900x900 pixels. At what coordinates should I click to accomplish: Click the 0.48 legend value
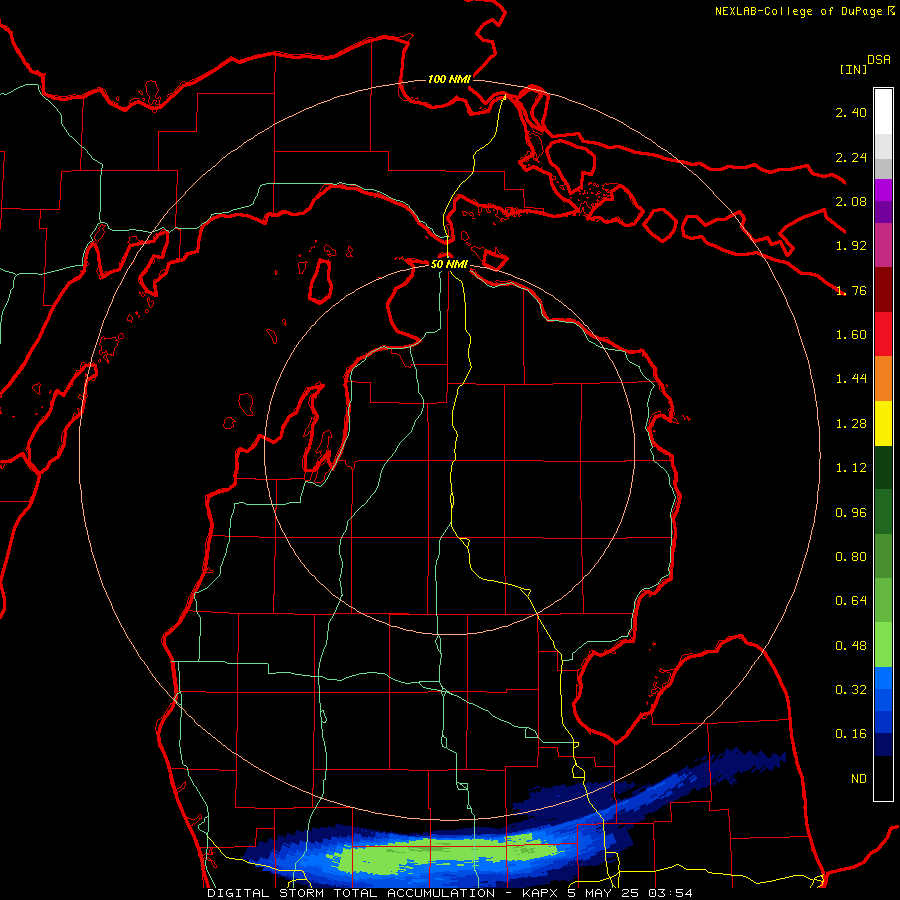(x=851, y=646)
